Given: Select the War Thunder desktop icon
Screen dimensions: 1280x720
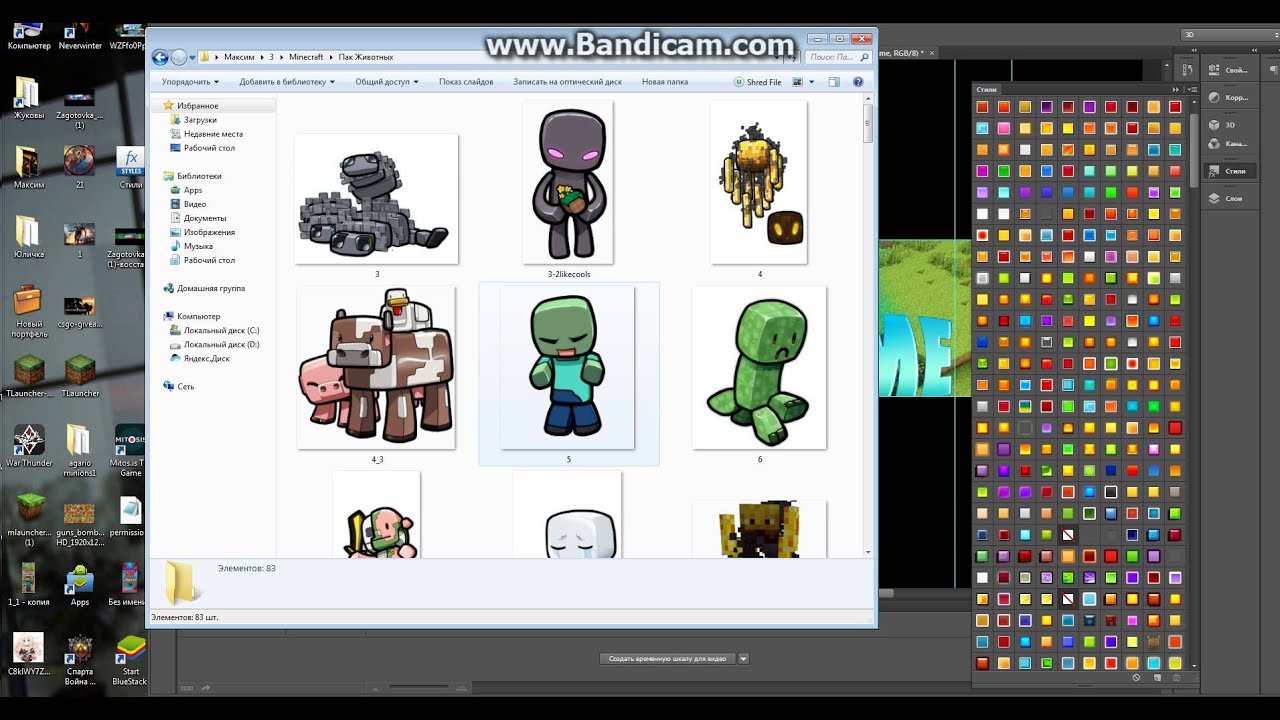Looking at the screenshot, I should pyautogui.click(x=29, y=446).
